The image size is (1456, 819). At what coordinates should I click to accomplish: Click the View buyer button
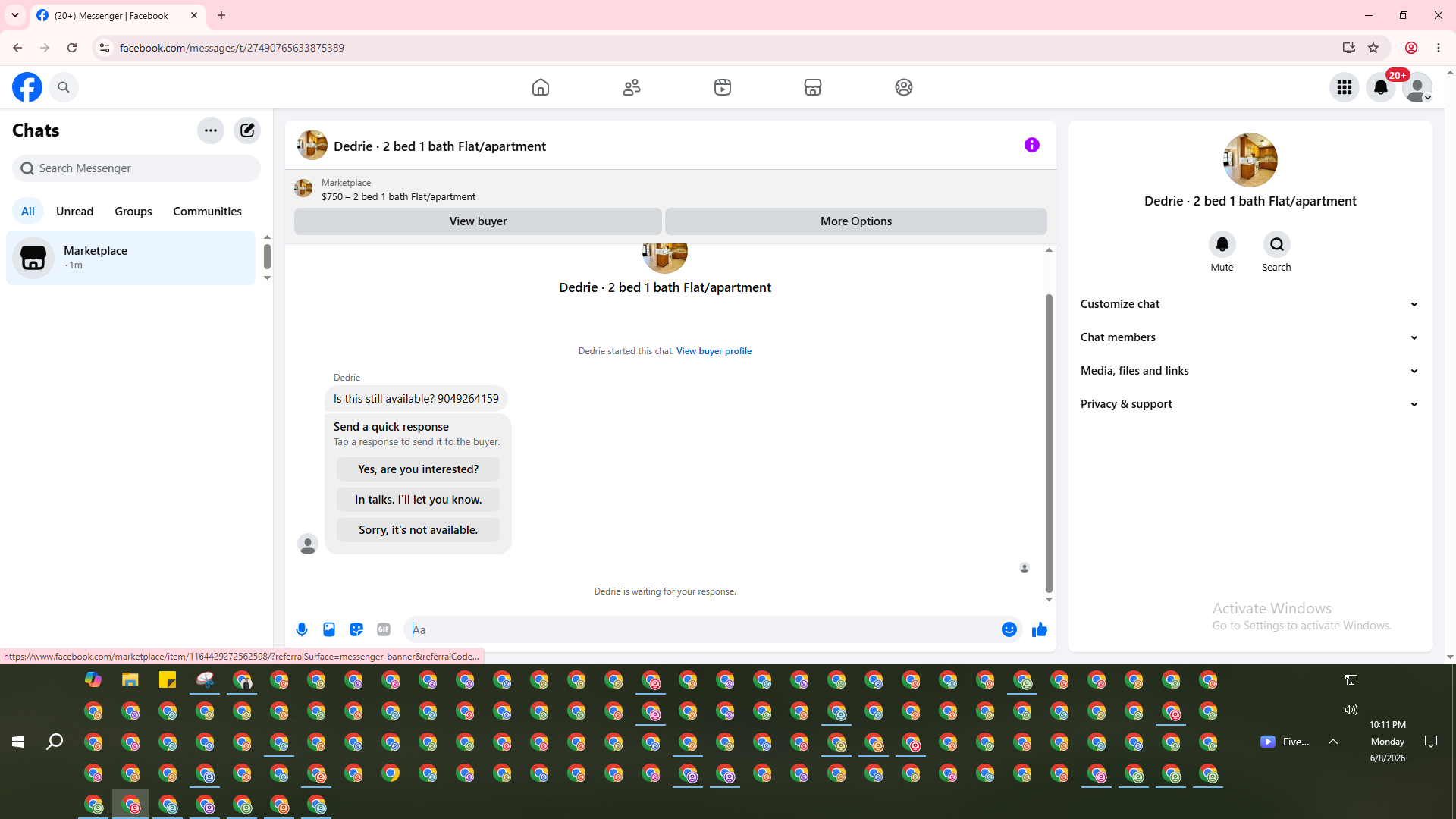coord(478,221)
